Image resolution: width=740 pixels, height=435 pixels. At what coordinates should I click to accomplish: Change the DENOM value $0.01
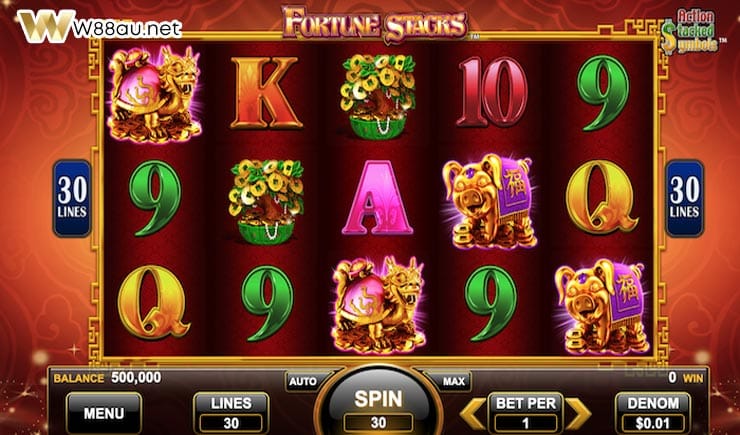tap(653, 413)
